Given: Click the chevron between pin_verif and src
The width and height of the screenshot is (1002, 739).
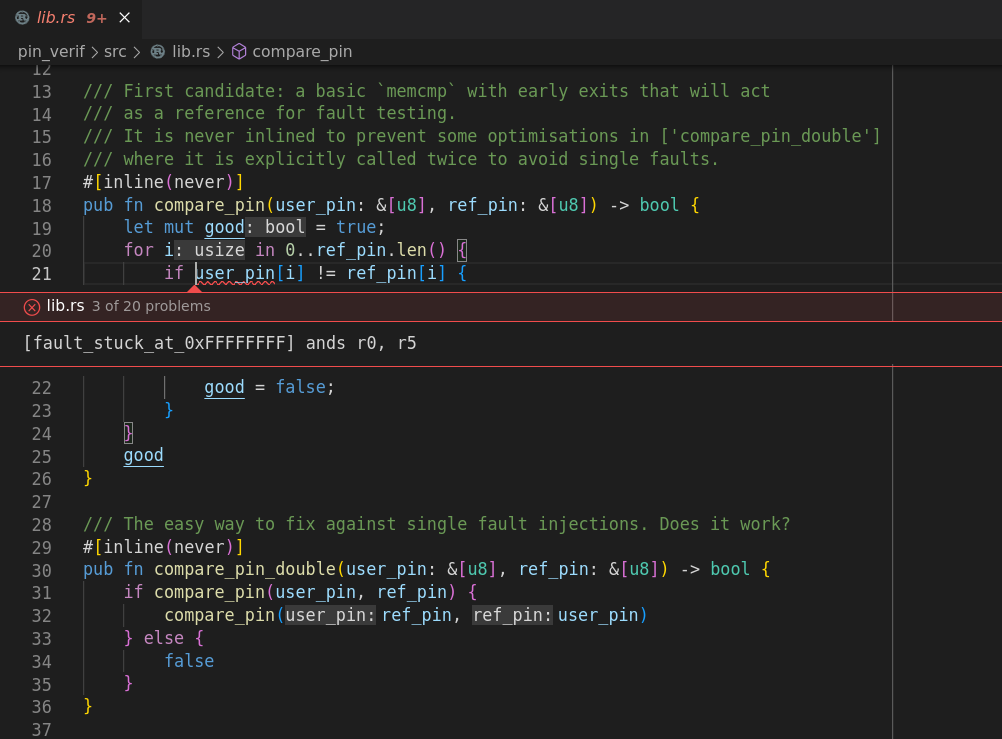Looking at the screenshot, I should coord(95,52).
